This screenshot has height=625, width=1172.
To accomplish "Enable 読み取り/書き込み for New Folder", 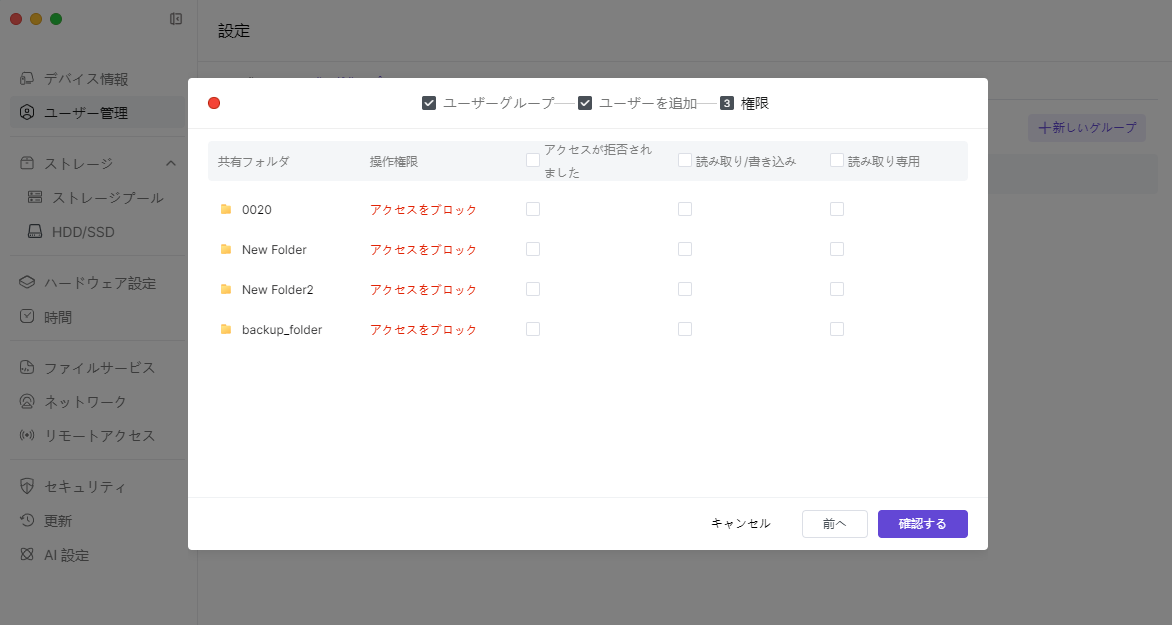I will [x=685, y=249].
